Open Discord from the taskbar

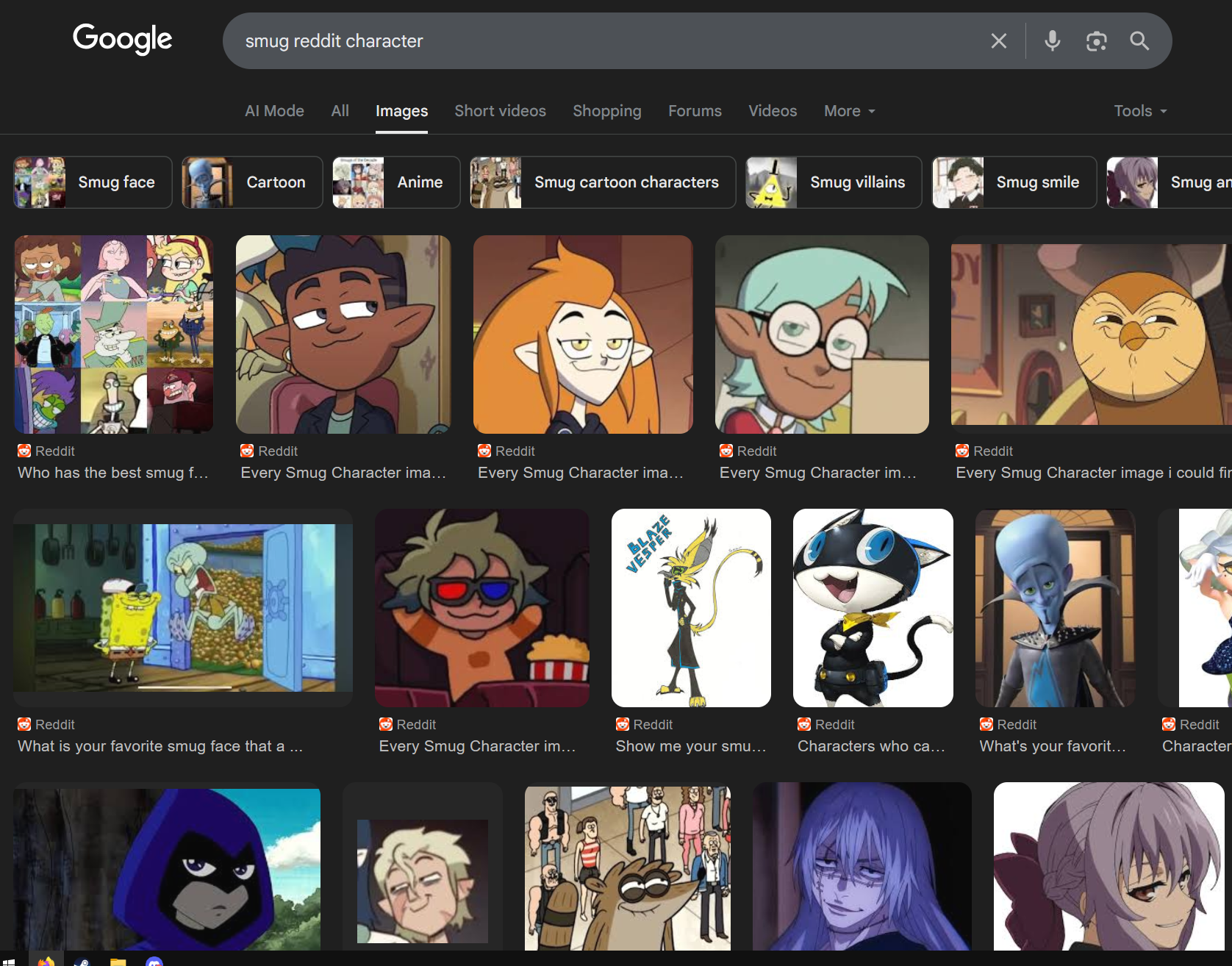pos(154,962)
